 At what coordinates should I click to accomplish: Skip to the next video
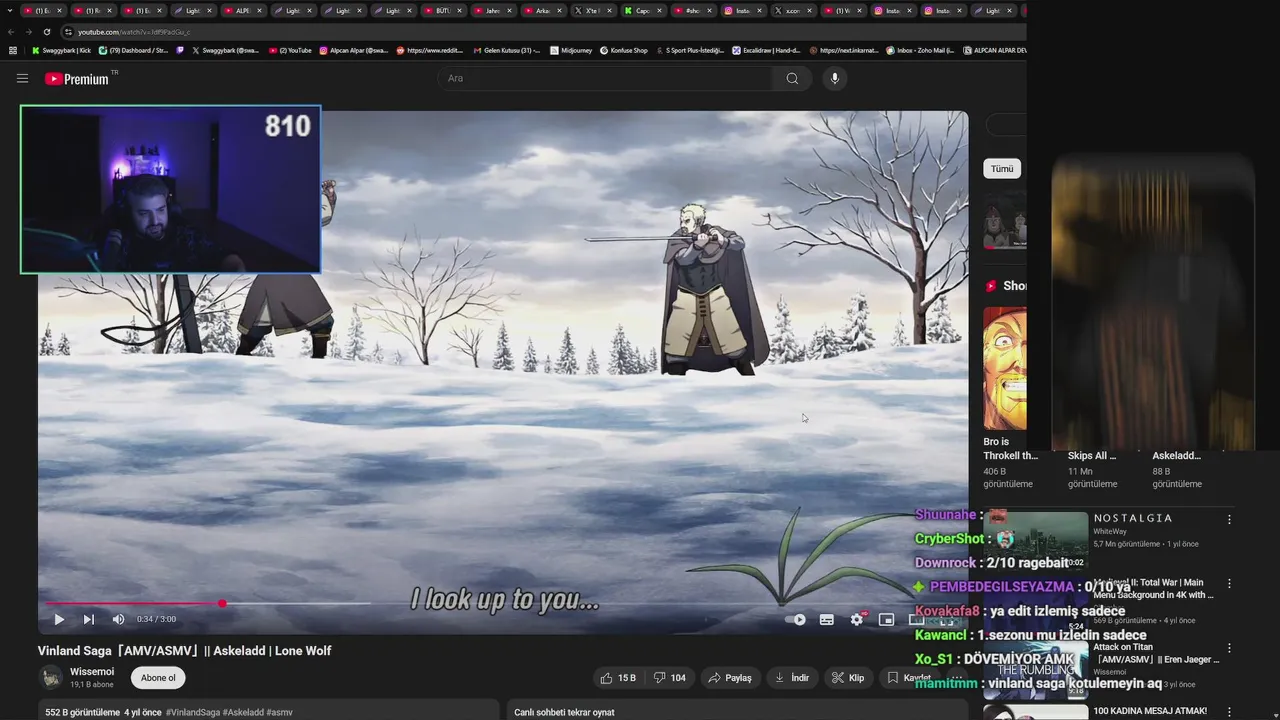pyautogui.click(x=88, y=619)
